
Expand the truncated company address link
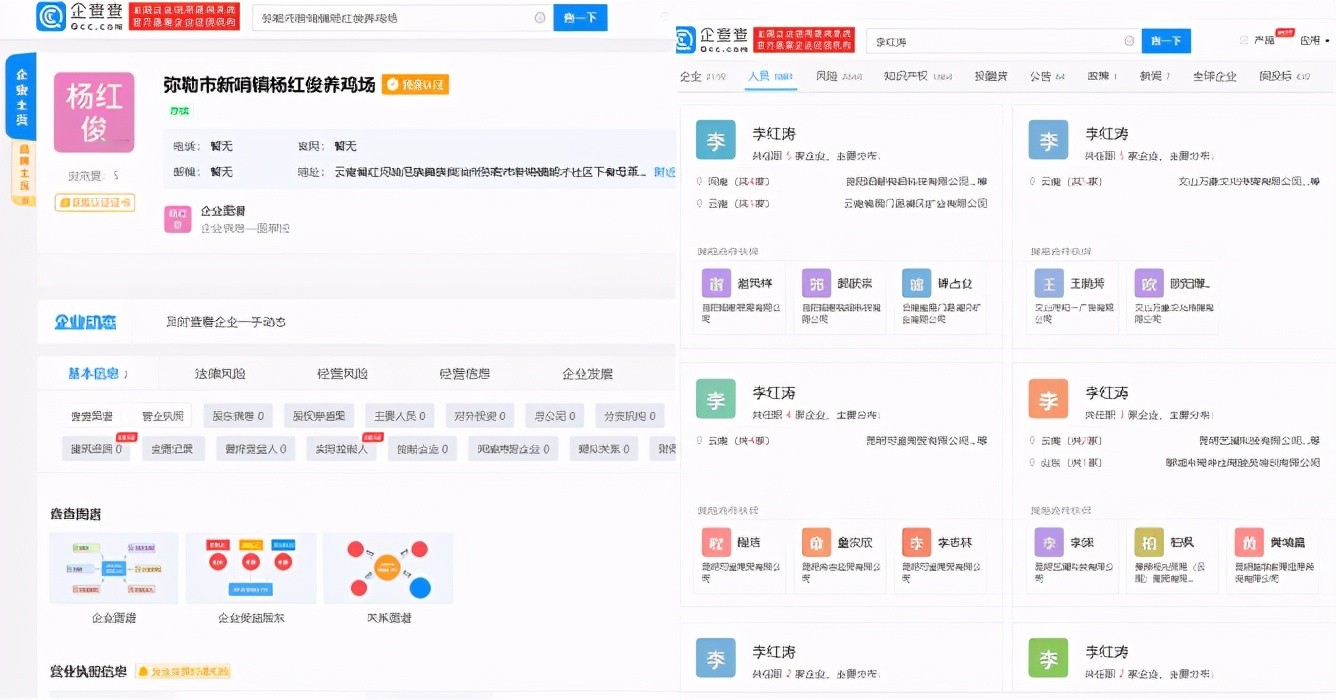[x=664, y=172]
